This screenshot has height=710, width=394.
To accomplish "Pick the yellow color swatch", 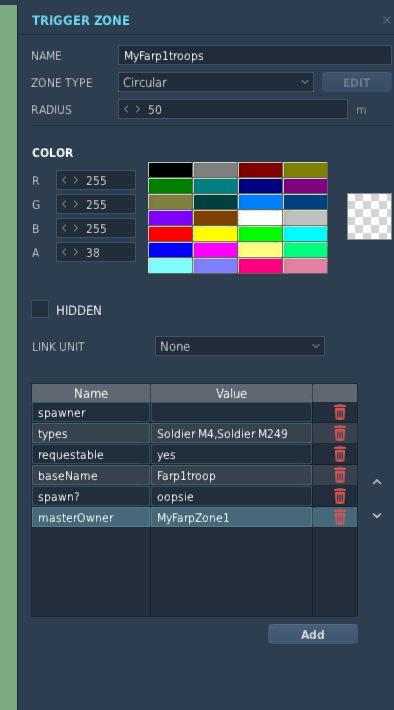I will point(215,234).
